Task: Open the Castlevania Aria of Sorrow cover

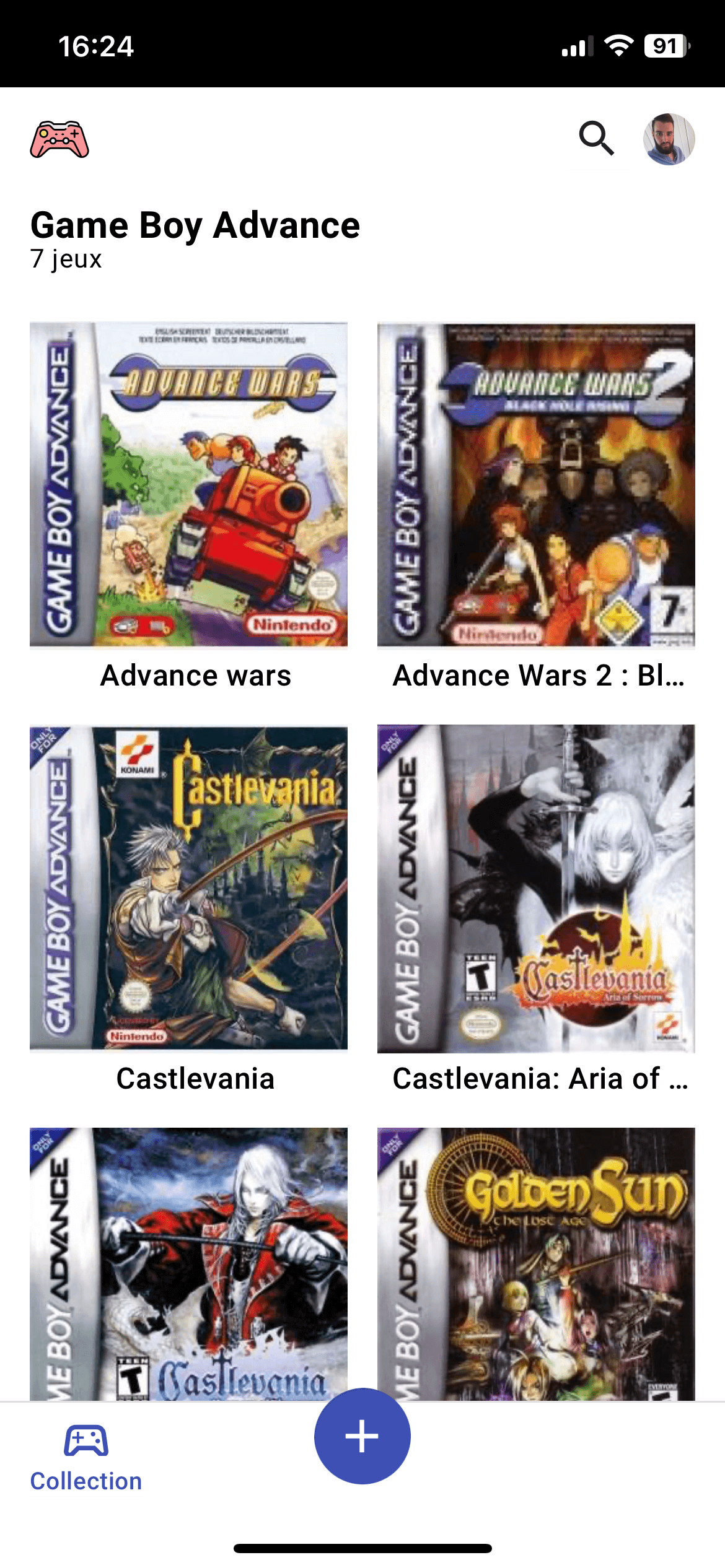Action: tap(536, 888)
